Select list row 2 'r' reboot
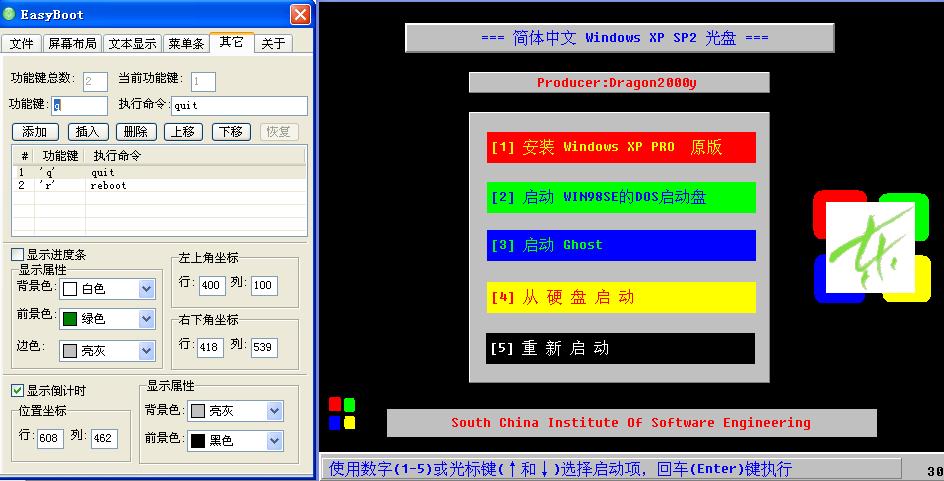The image size is (944, 481). tap(160, 185)
